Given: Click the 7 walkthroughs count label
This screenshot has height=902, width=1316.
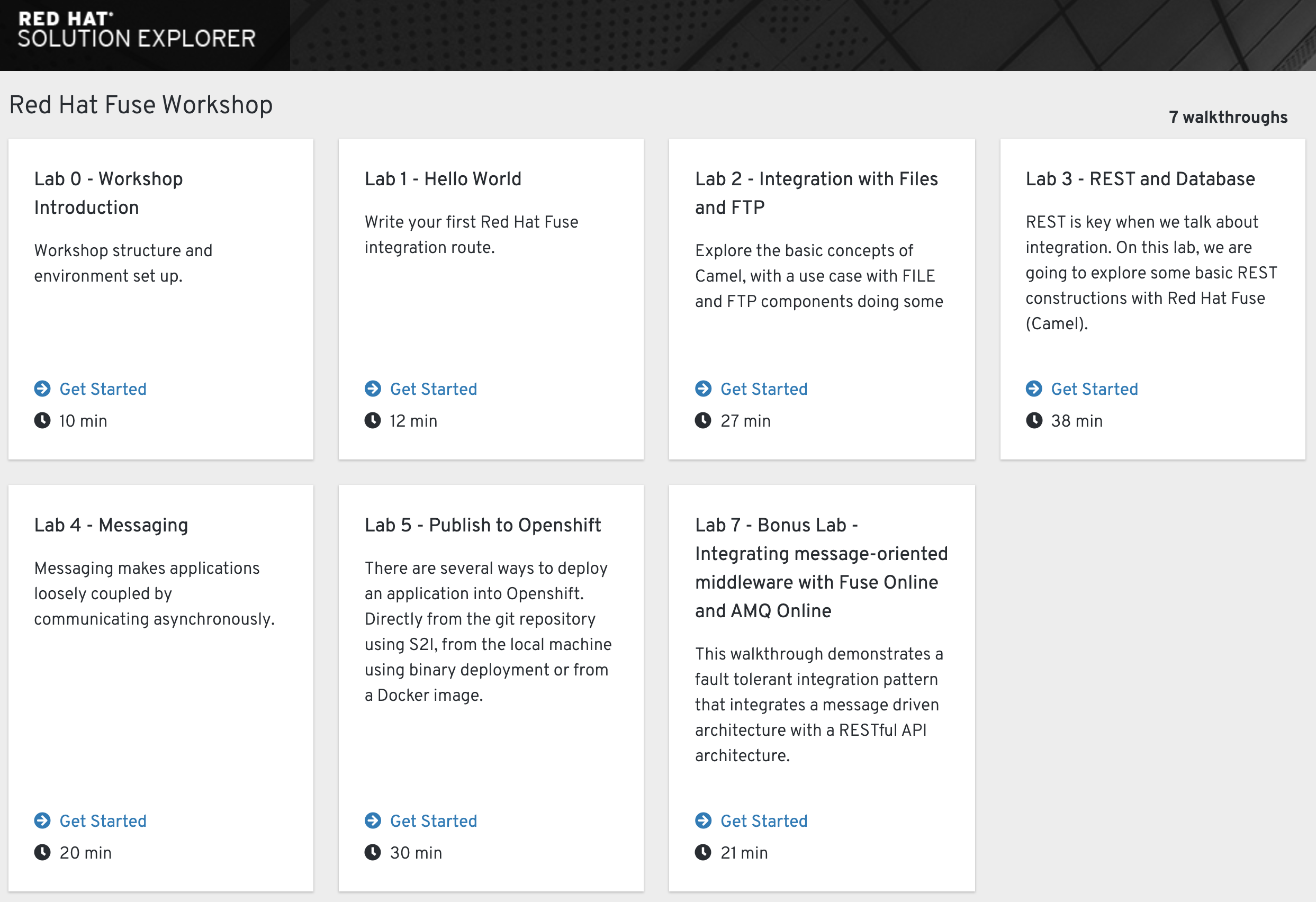Looking at the screenshot, I should (1228, 117).
